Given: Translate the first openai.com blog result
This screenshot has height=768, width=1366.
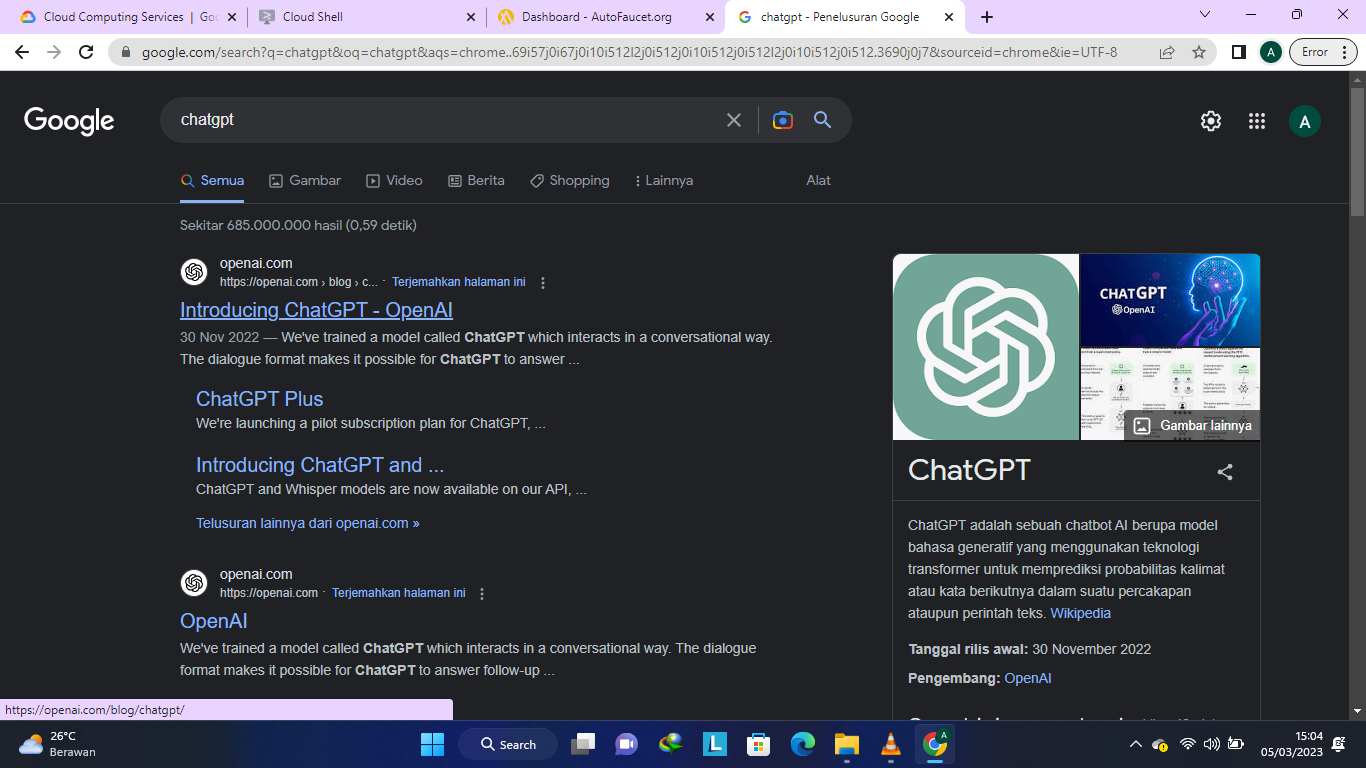Looking at the screenshot, I should coord(458,282).
